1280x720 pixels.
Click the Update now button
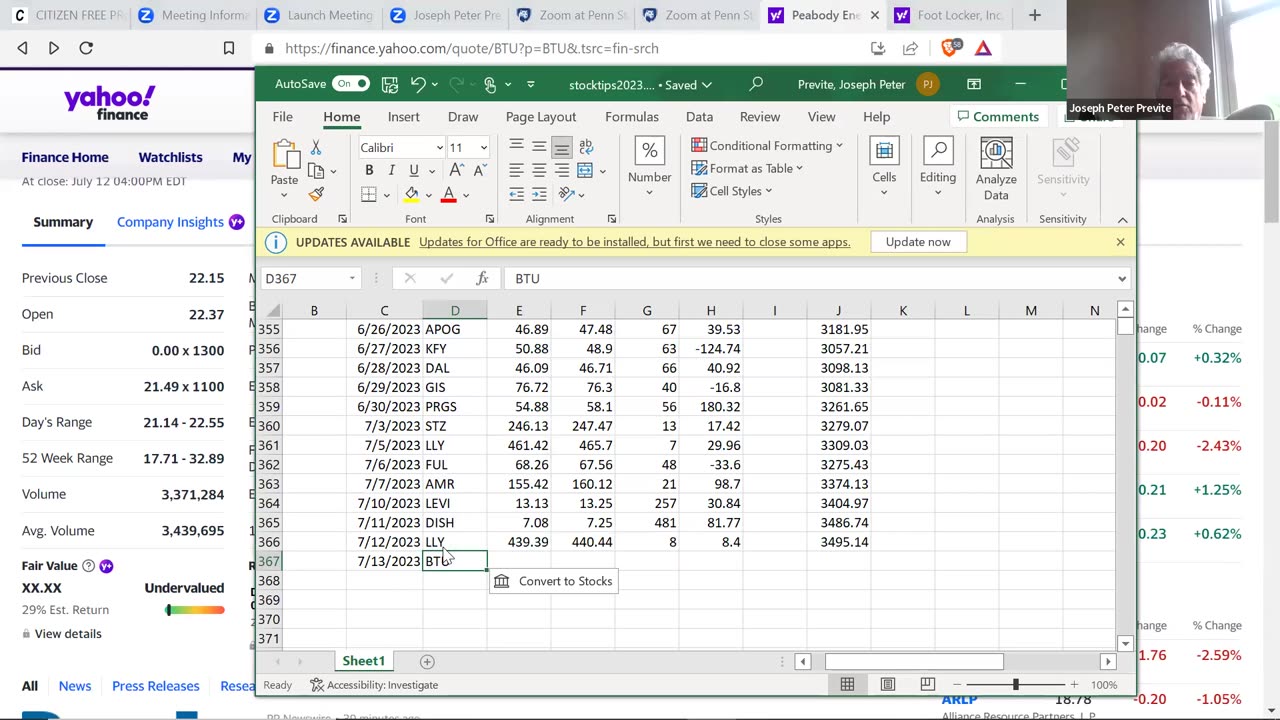[918, 242]
